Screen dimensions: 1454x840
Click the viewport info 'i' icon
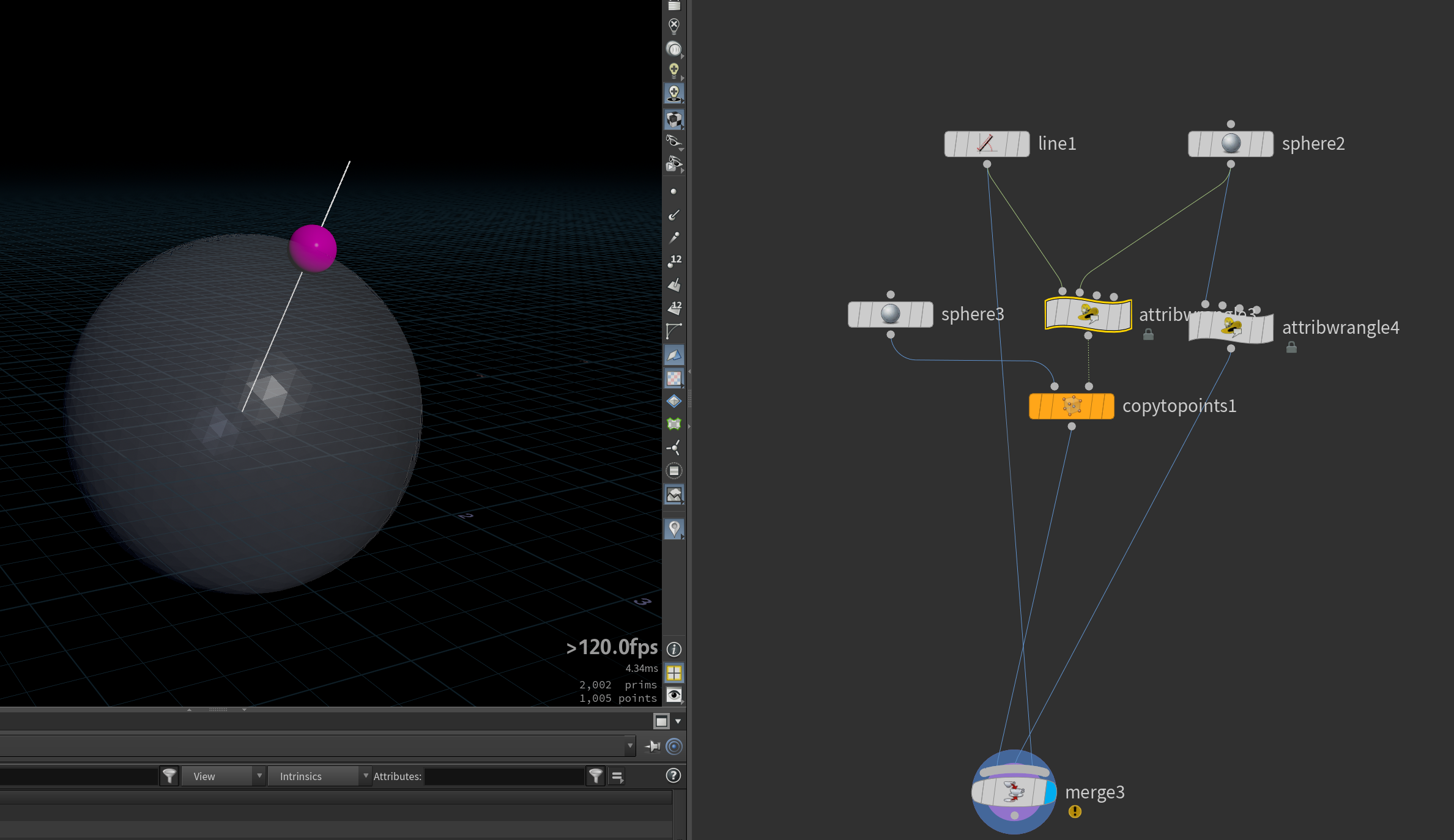pyautogui.click(x=673, y=649)
